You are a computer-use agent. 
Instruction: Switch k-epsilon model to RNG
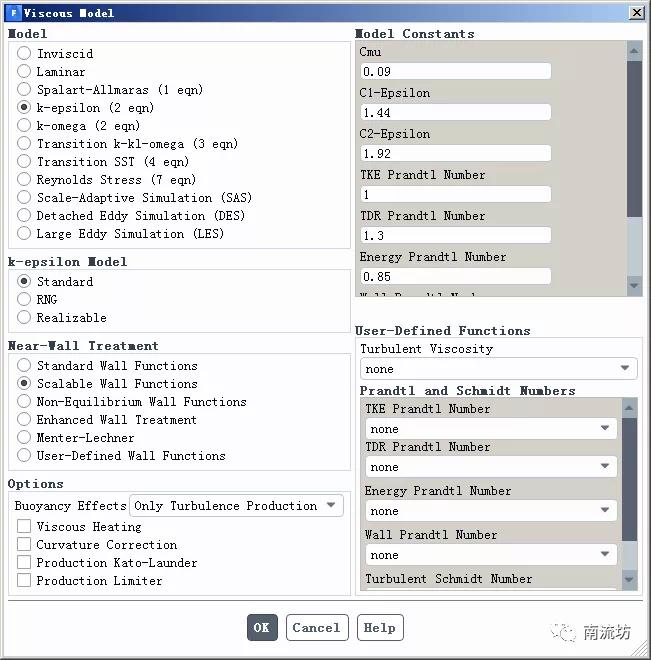tap(24, 299)
